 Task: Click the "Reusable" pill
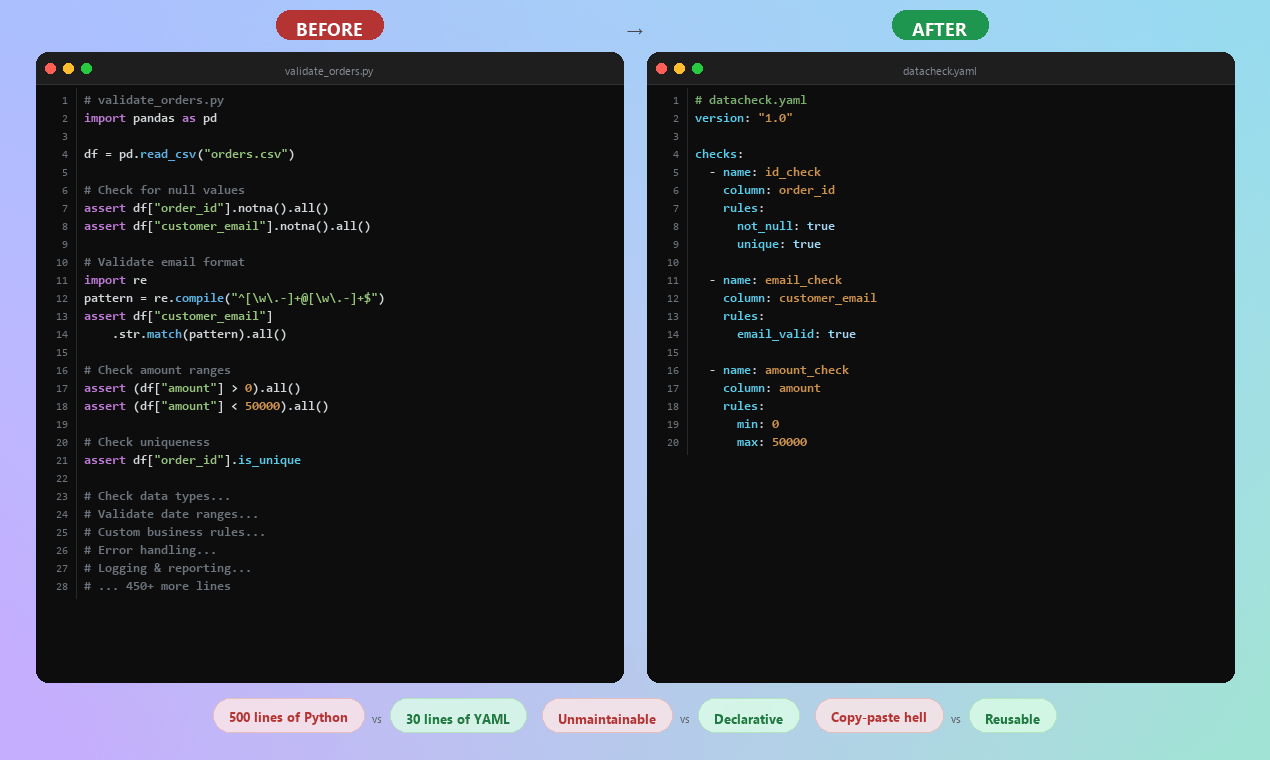click(1012, 716)
